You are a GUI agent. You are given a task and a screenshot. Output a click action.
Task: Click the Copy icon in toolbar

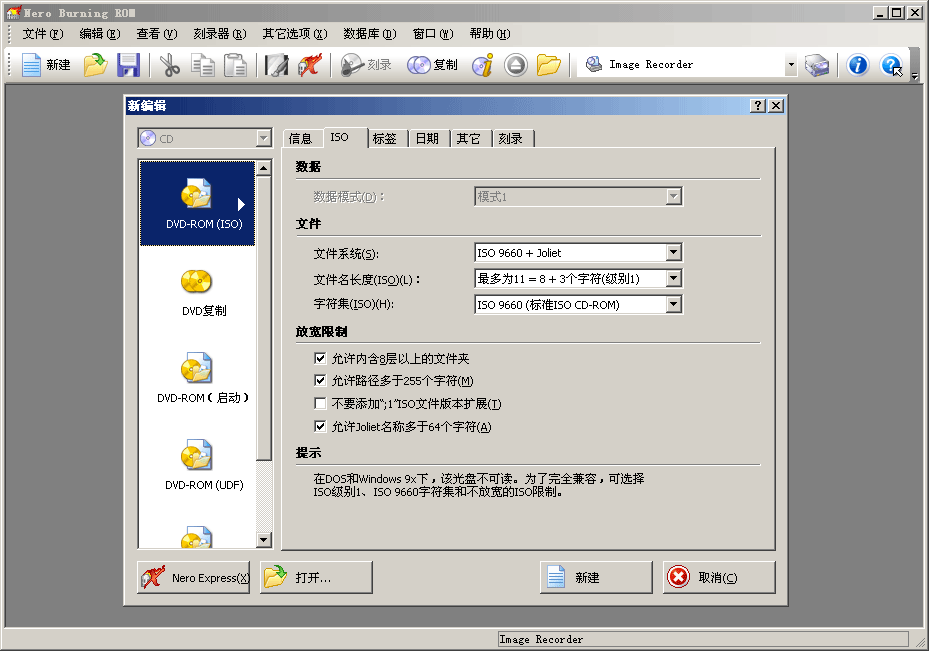[203, 65]
